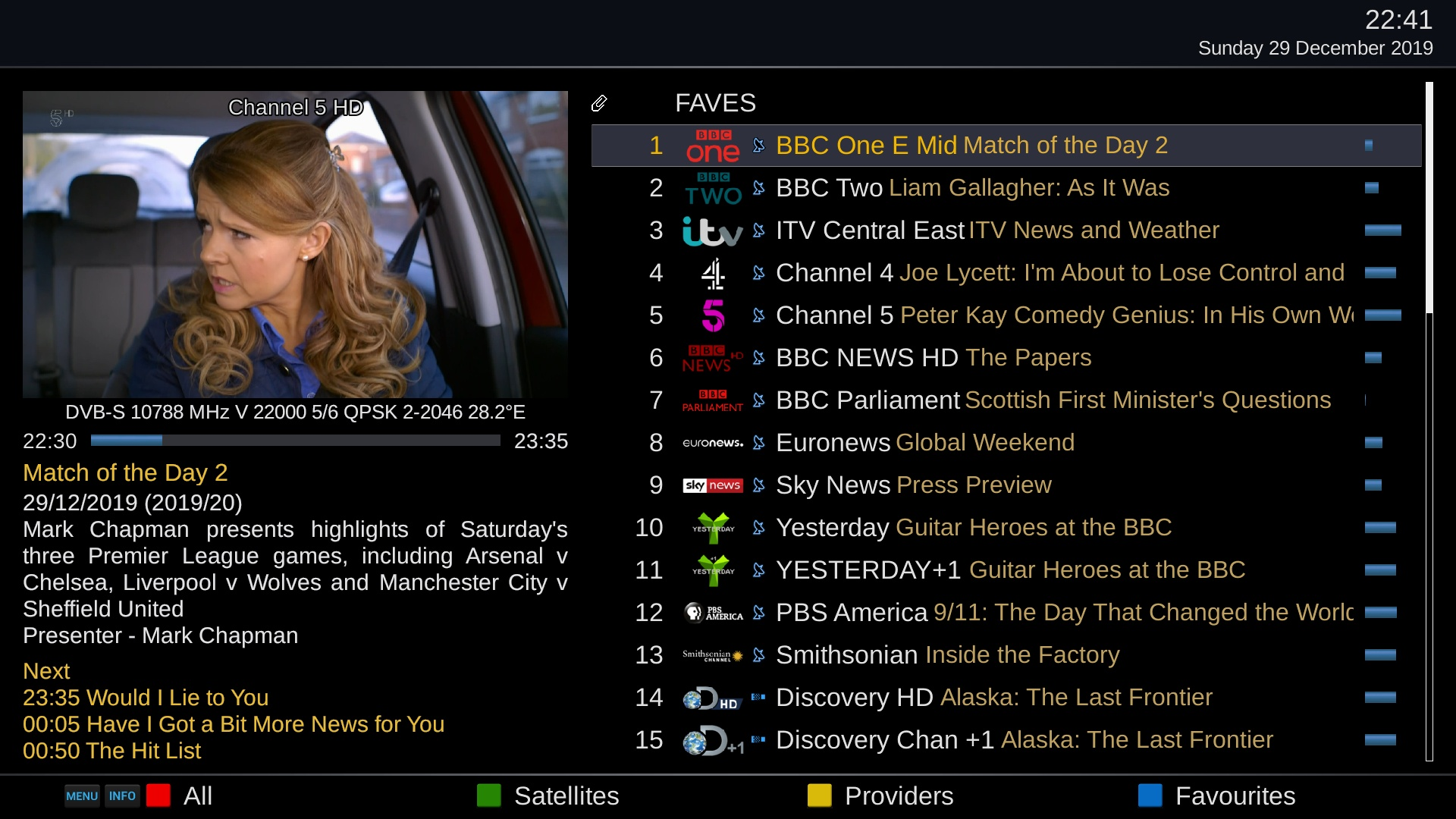Click the BBC One channel logo
This screenshot has height=819, width=1456.
pos(713,146)
